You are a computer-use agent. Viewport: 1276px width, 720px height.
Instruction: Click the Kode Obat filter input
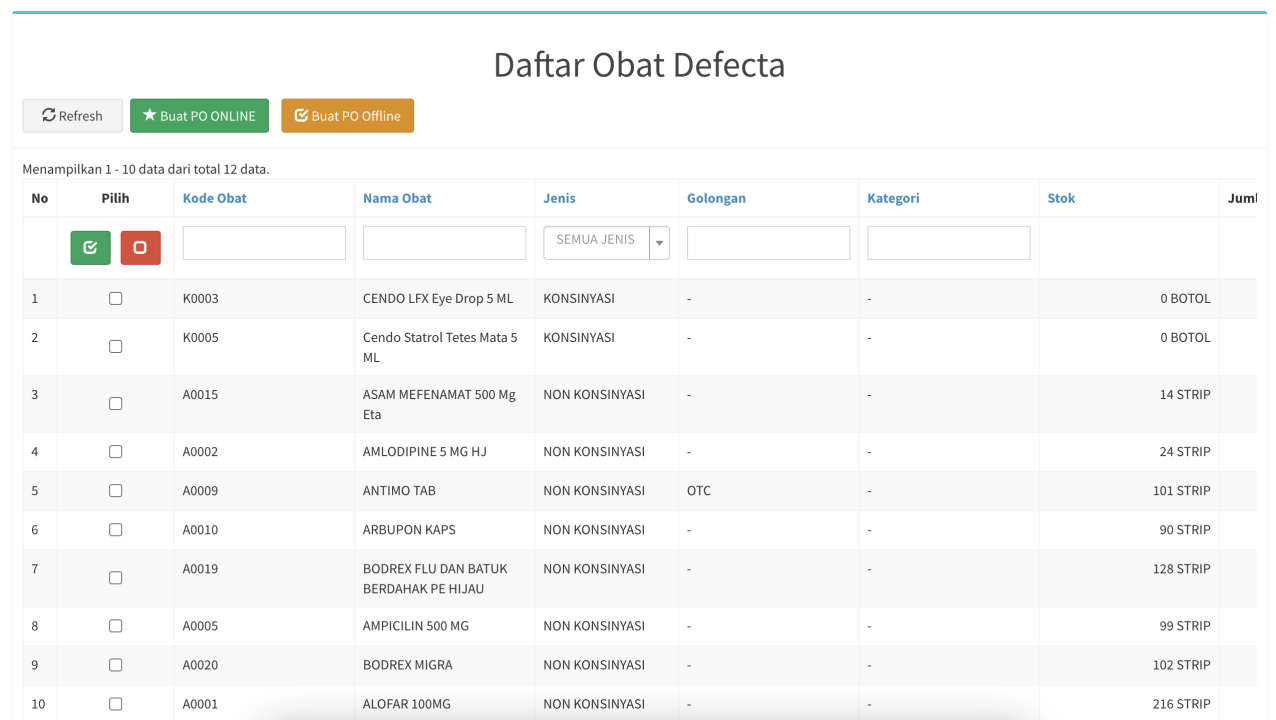264,243
